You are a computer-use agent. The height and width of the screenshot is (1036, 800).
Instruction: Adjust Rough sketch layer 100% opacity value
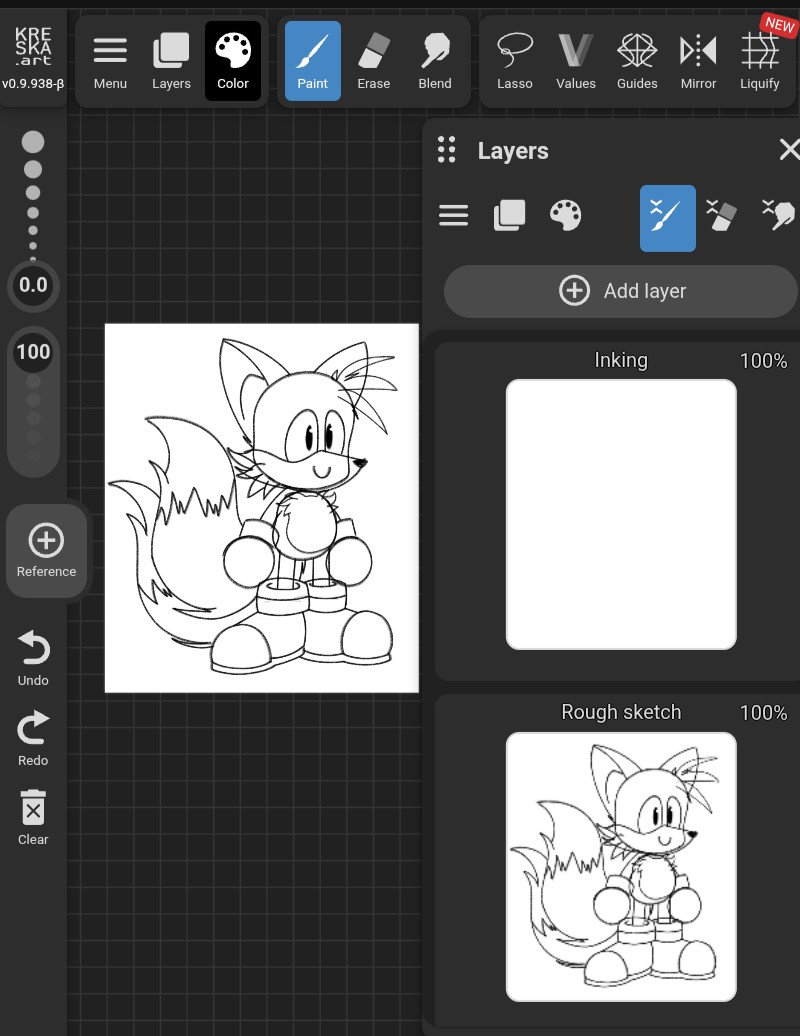coord(763,713)
